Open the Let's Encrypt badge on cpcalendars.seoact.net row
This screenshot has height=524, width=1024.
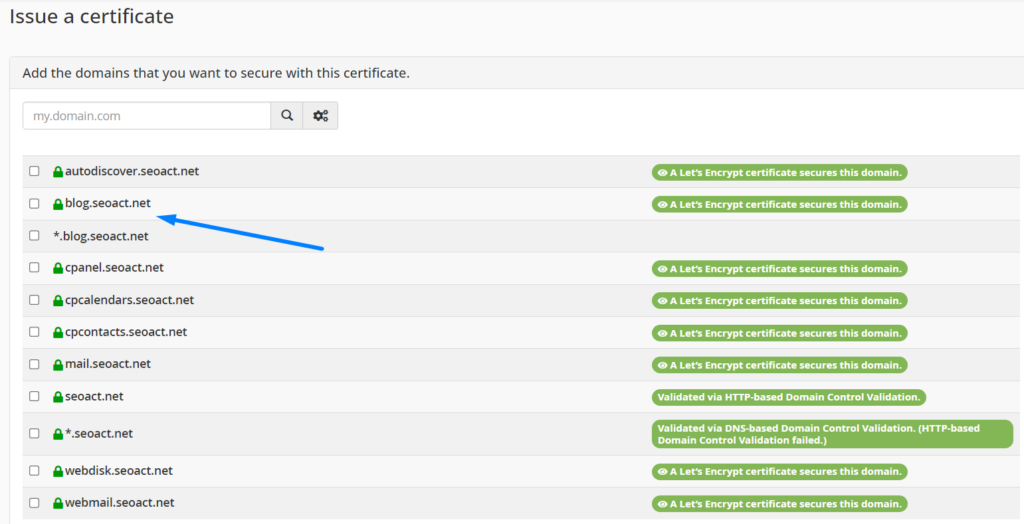click(779, 301)
